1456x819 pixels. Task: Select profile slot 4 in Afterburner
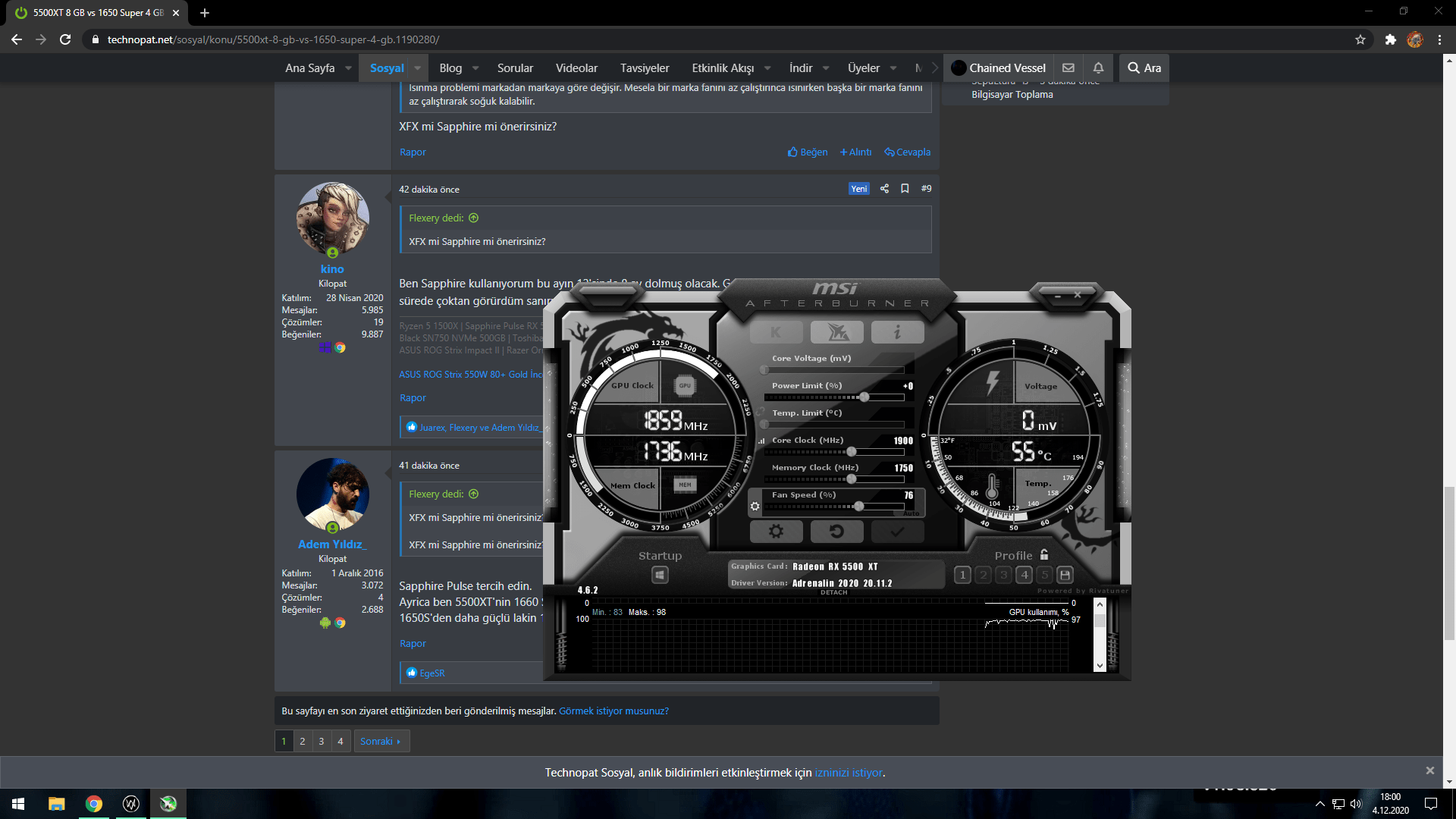tap(1025, 575)
